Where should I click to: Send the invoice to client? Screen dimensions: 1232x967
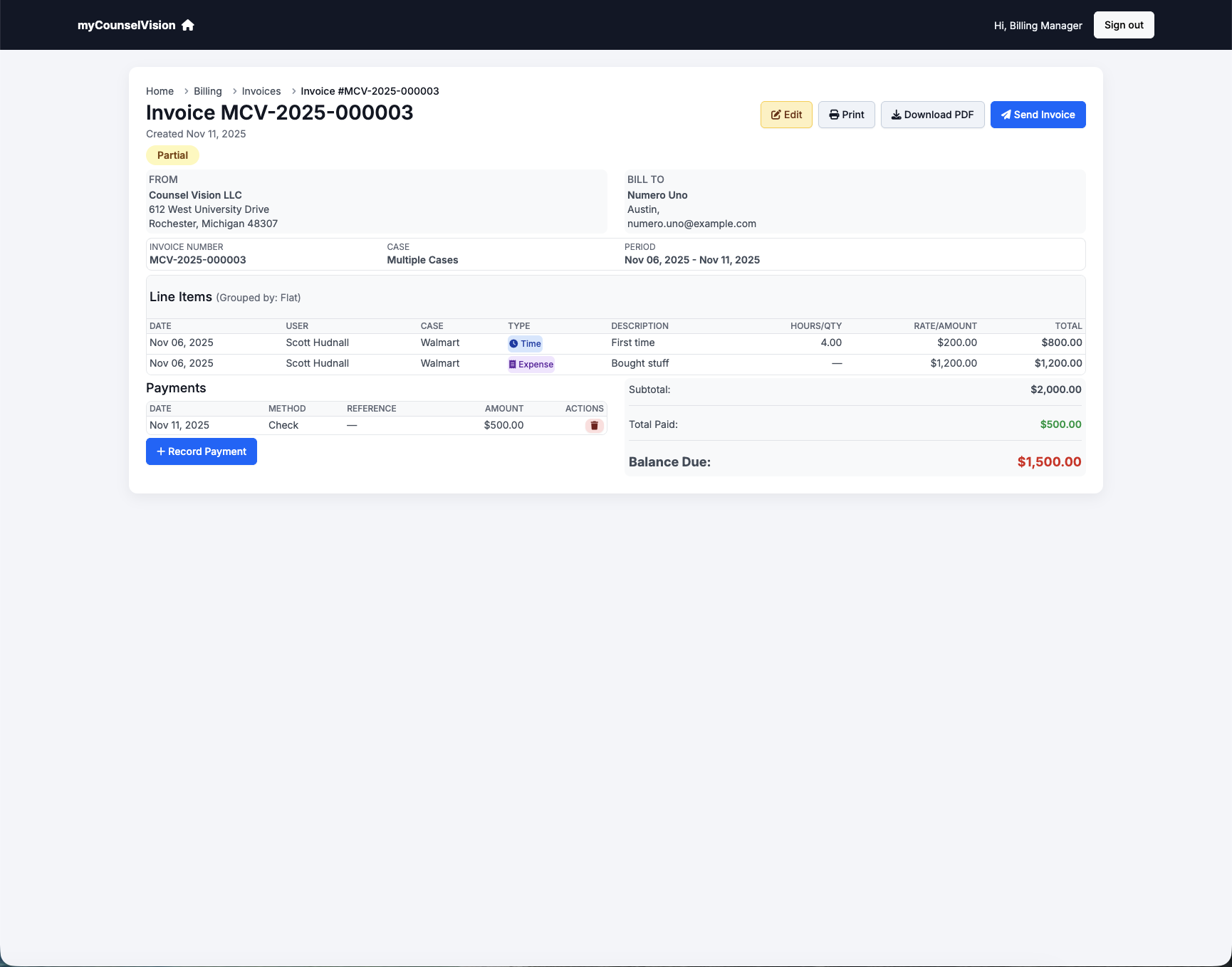click(x=1038, y=115)
